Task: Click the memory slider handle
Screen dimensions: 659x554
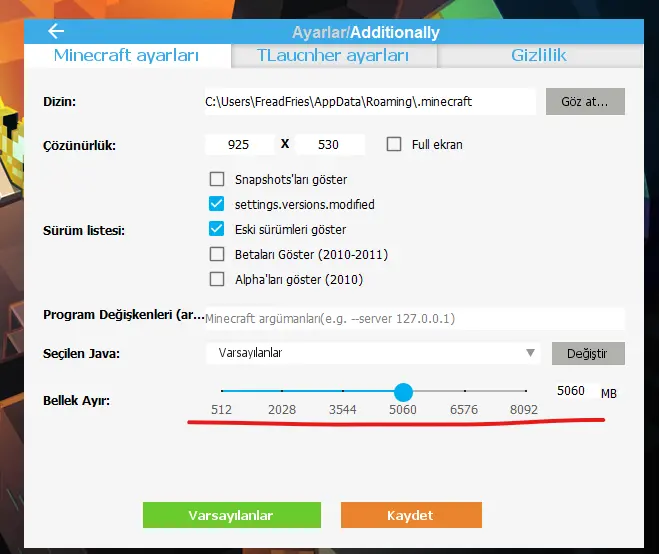Action: (x=403, y=392)
